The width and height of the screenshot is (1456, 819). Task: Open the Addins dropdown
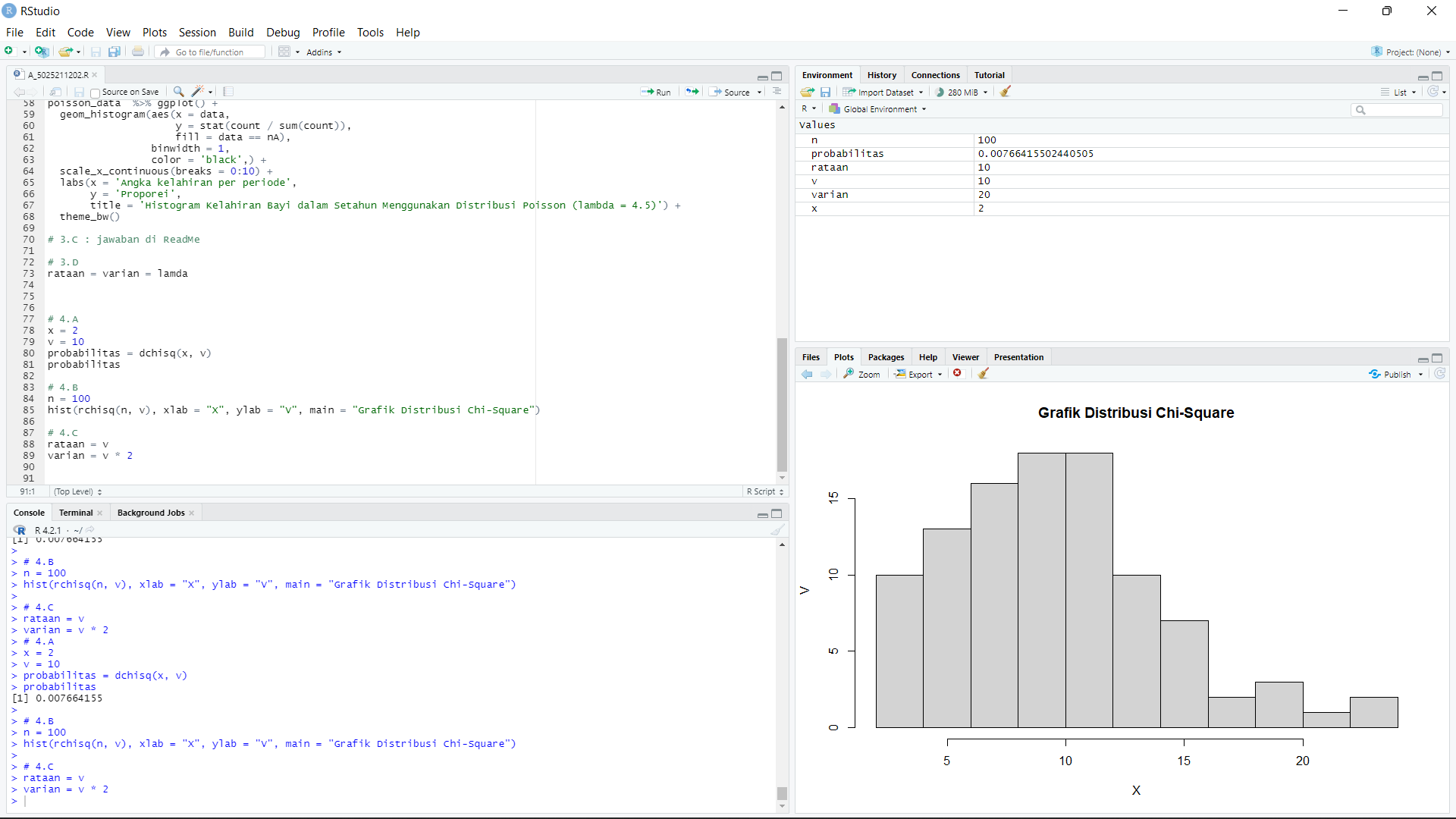click(x=322, y=52)
